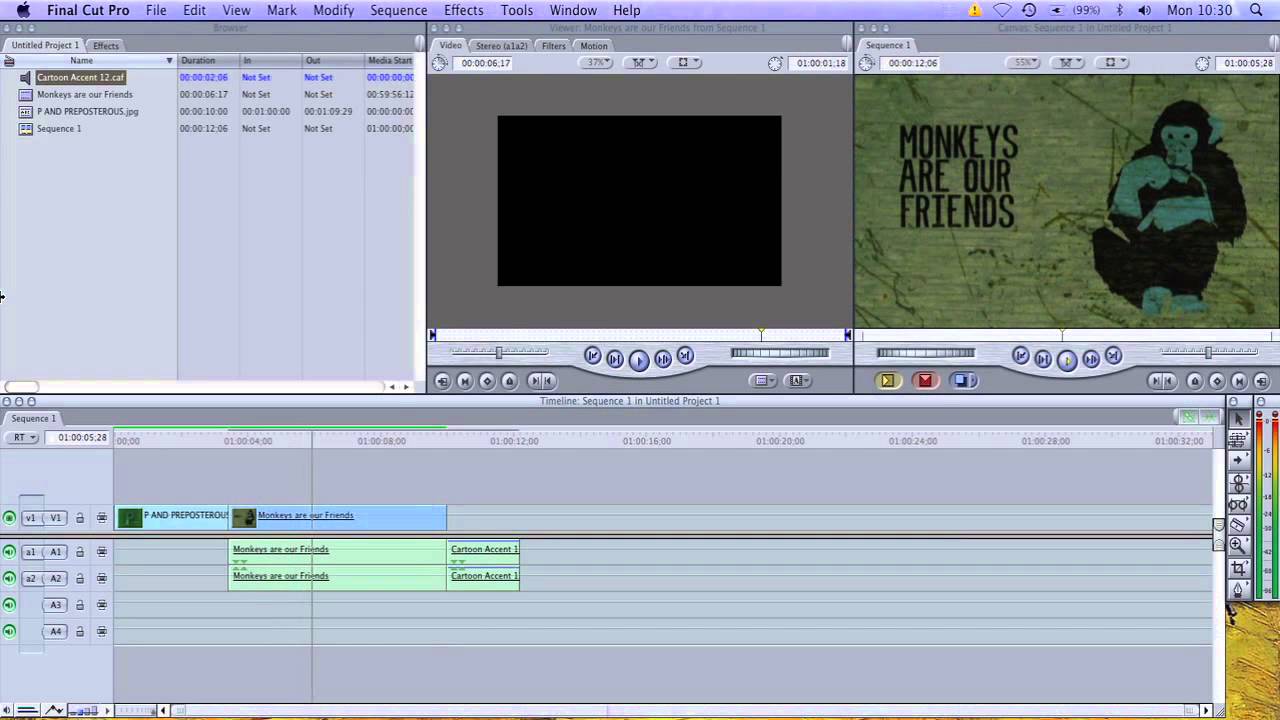Go to next edit in the Canvas
Image resolution: width=1280 pixels, height=720 pixels.
[x=1113, y=356]
